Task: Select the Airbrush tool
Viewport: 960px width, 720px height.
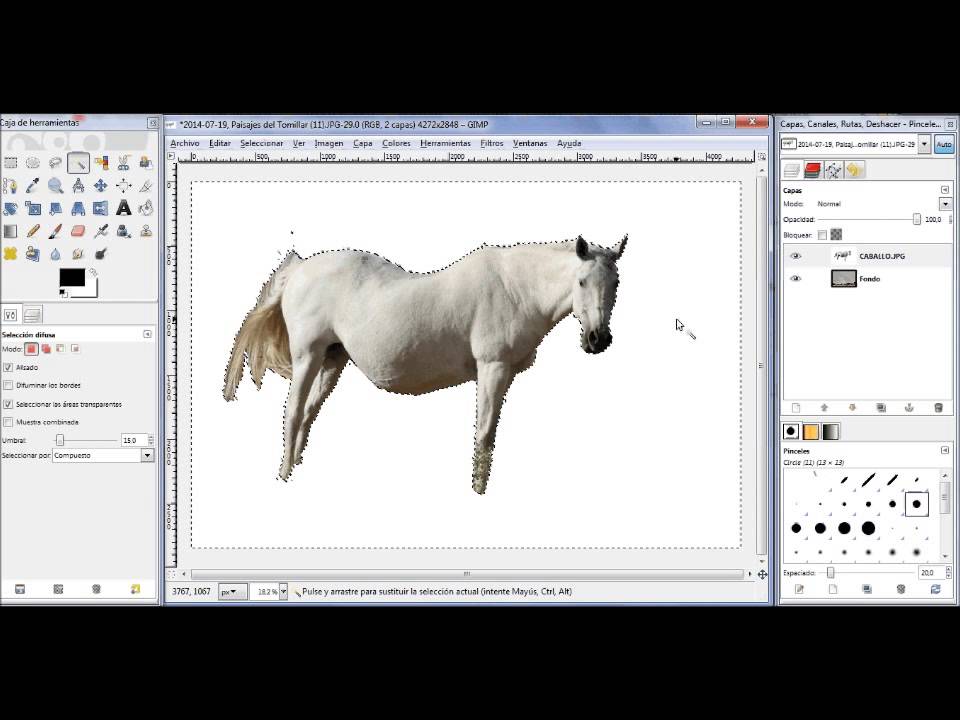Action: [101, 231]
